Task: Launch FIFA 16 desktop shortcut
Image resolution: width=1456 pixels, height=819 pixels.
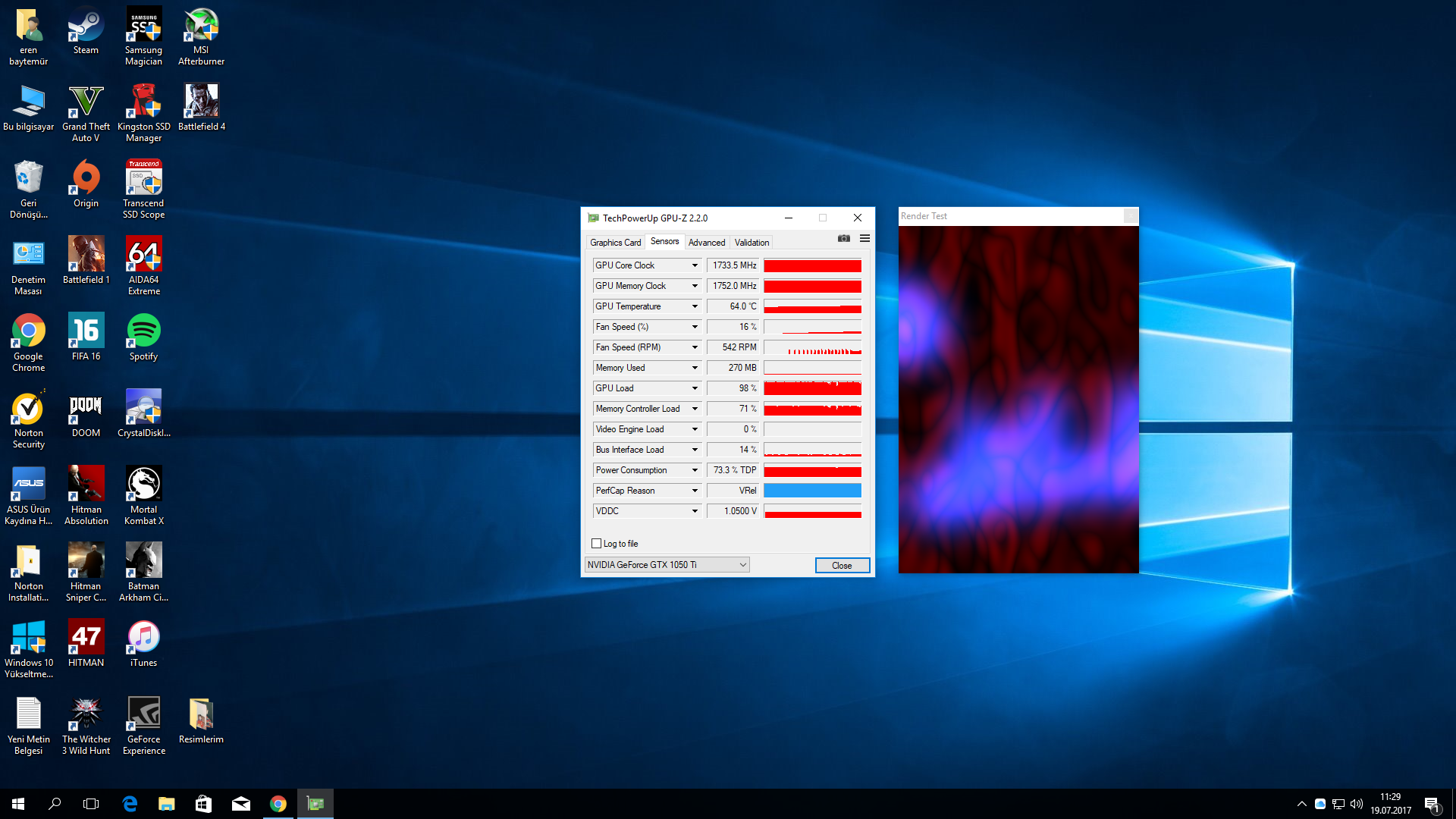Action: [86, 337]
